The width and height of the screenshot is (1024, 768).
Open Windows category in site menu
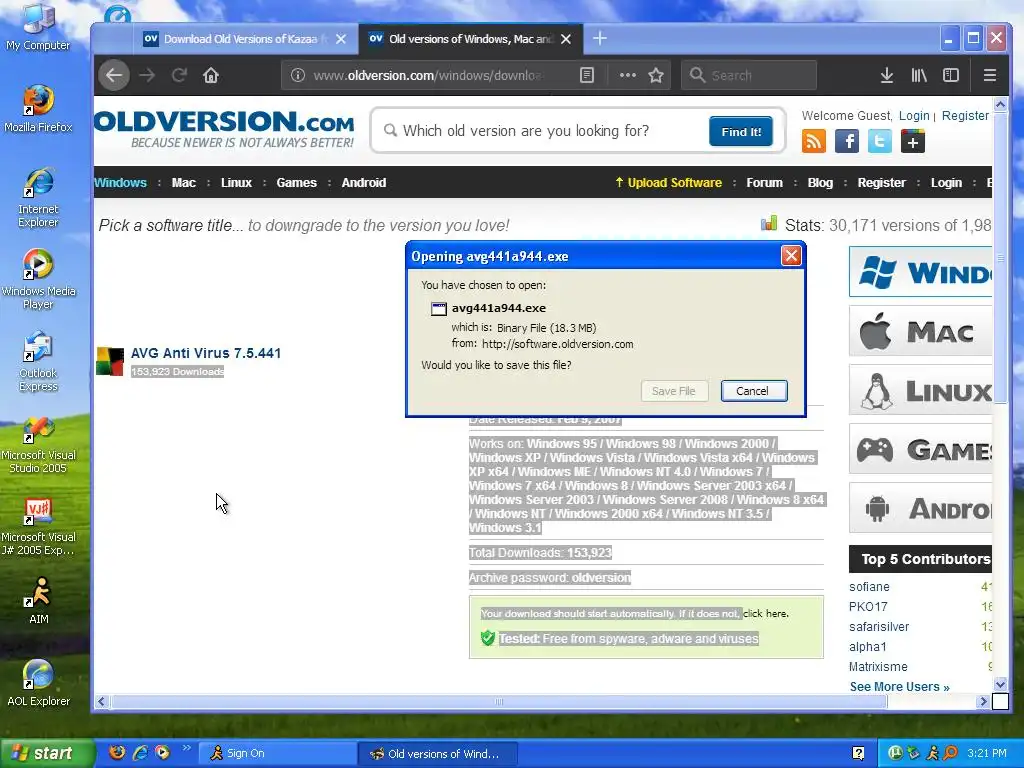120,183
